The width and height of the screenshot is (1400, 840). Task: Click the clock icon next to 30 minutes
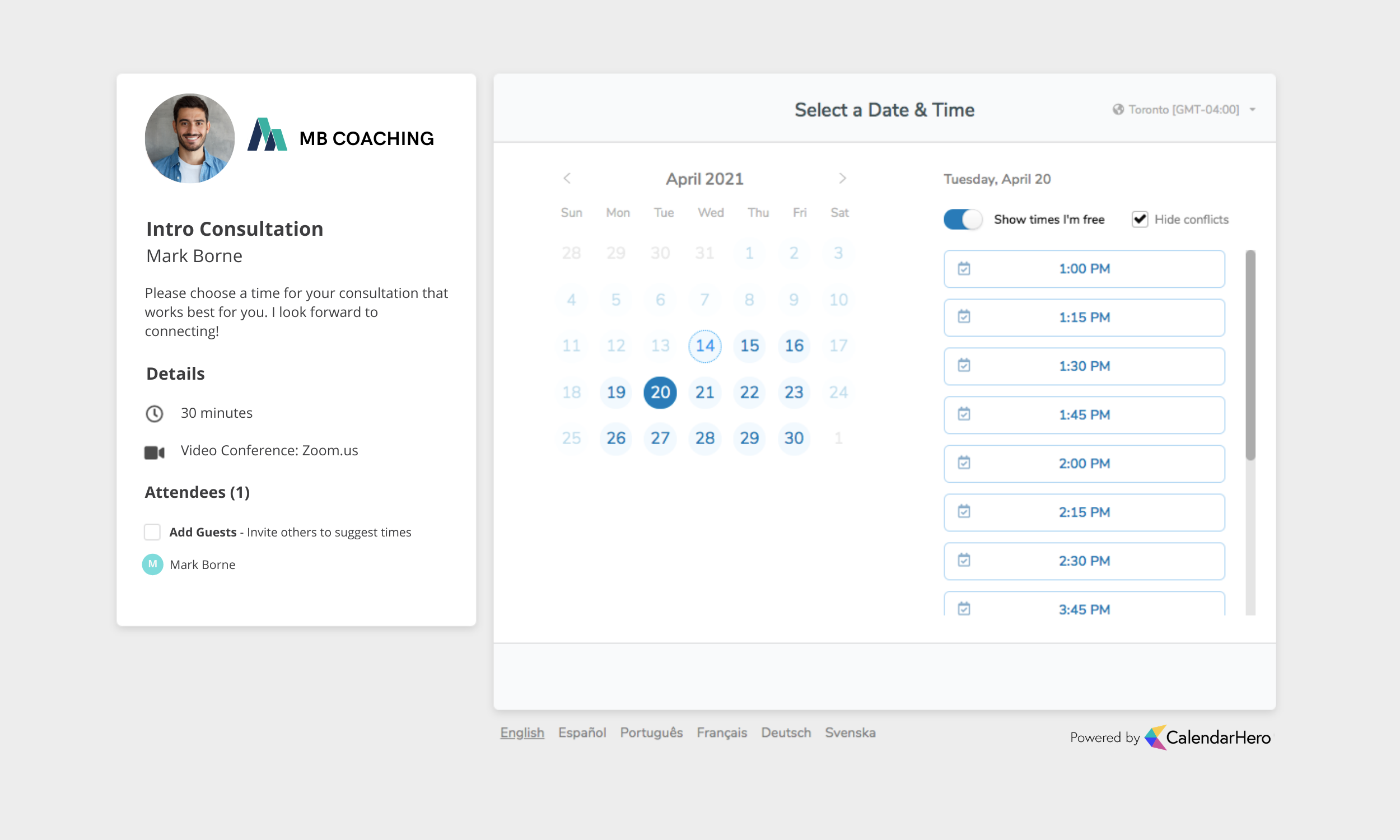click(154, 413)
